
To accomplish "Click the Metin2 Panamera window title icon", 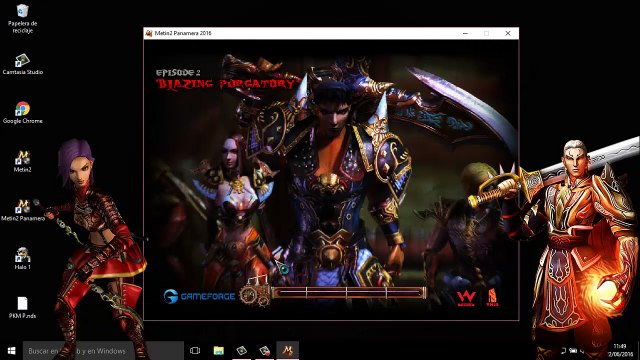I will point(149,33).
